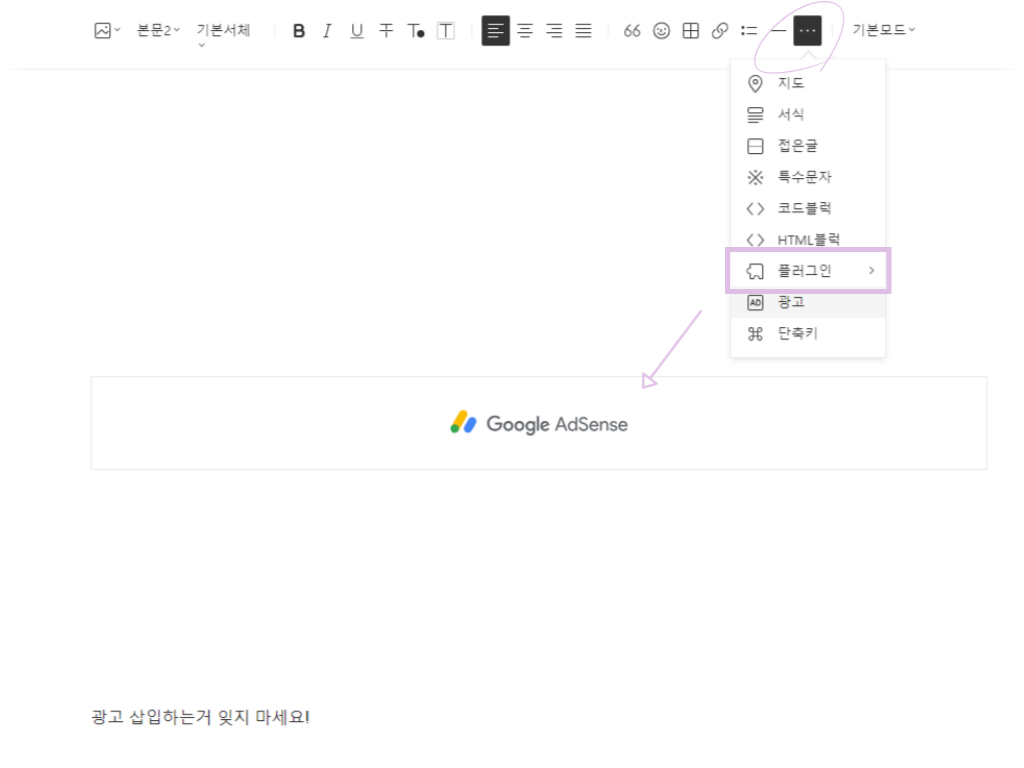Viewport: 1024px width, 768px height.
Task: Click the command key shortcut icon
Action: pos(755,334)
